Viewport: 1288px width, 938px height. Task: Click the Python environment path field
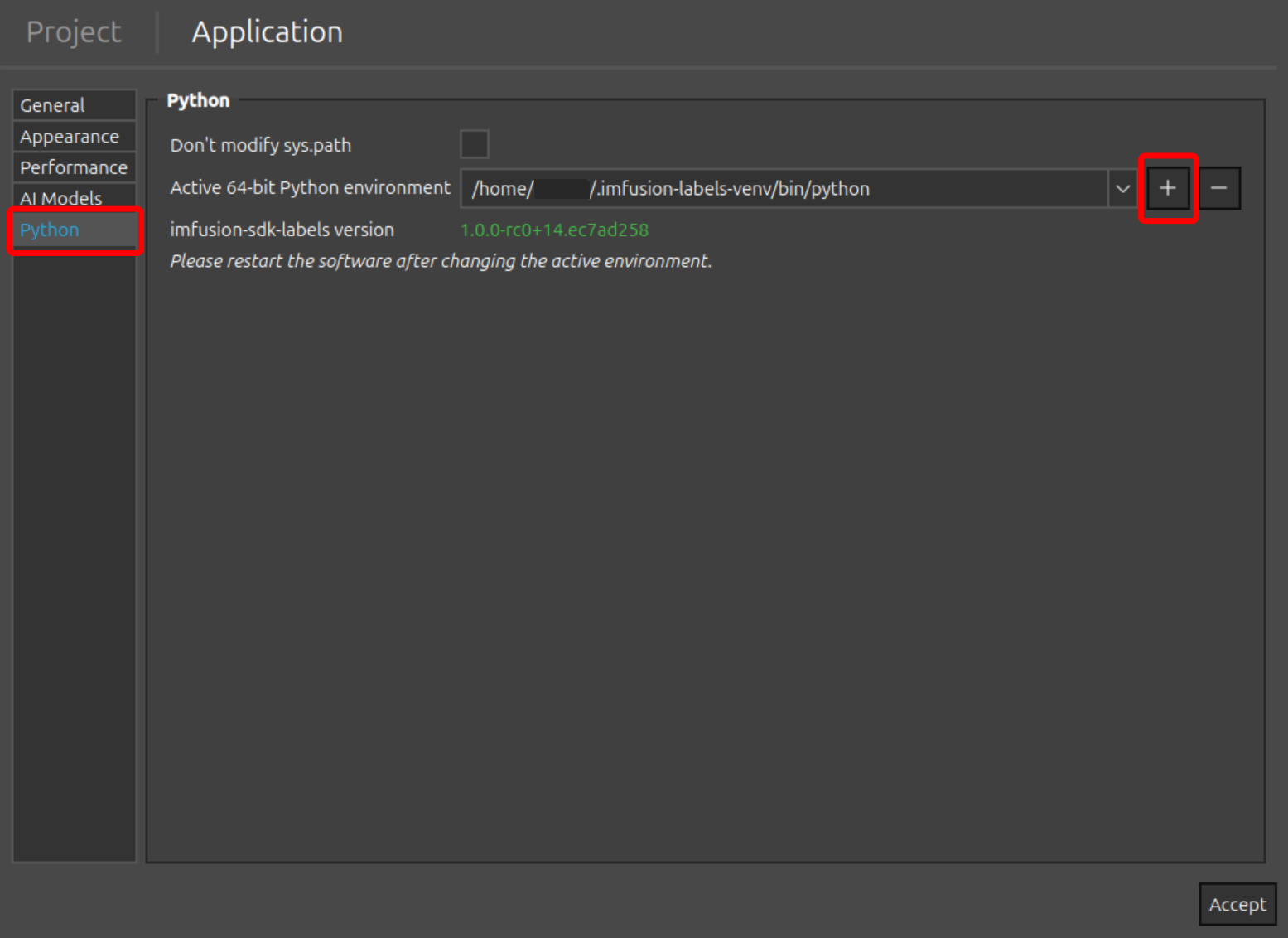784,188
